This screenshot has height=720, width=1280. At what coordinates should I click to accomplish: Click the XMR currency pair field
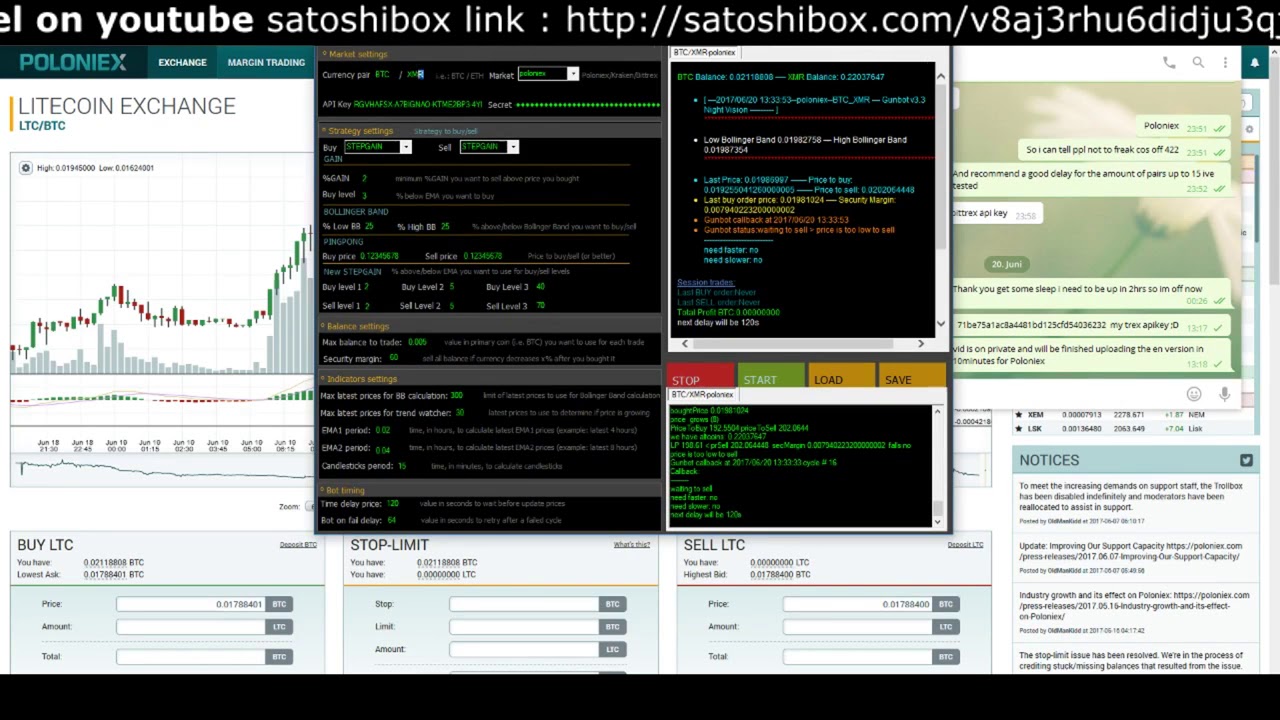tap(415, 75)
